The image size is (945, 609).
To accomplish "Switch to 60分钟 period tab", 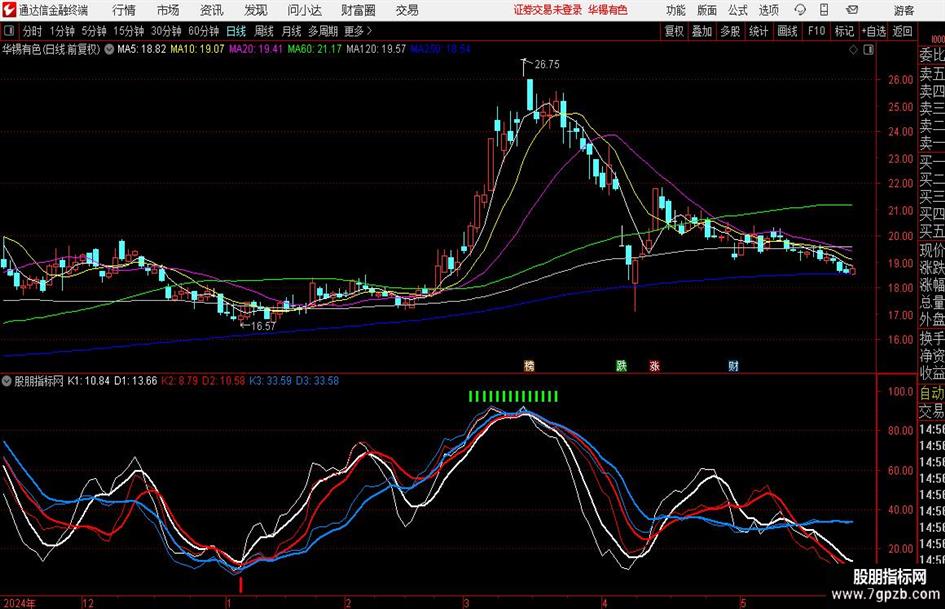I will point(203,31).
